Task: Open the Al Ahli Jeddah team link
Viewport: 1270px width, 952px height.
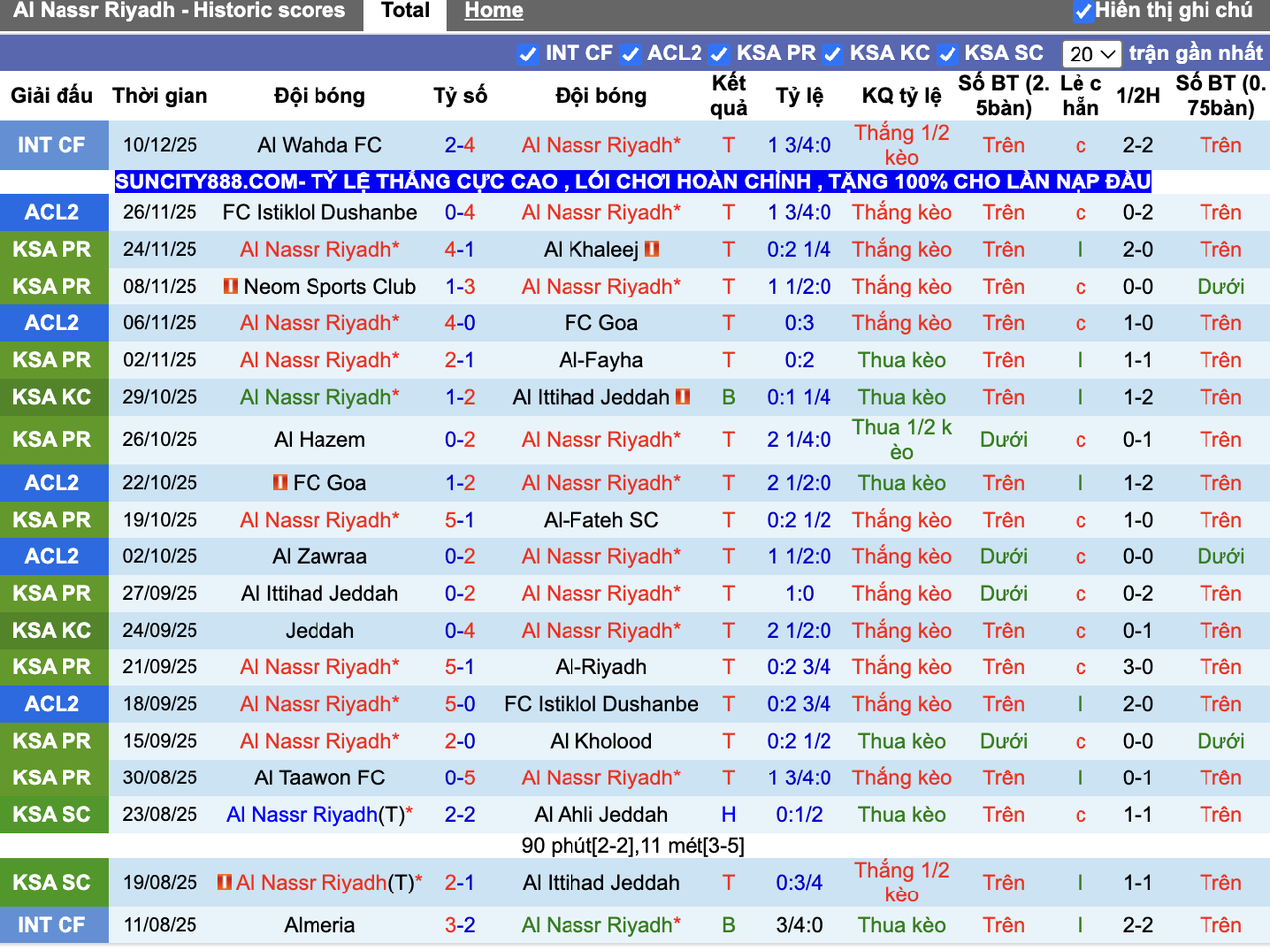Action: pyautogui.click(x=601, y=814)
